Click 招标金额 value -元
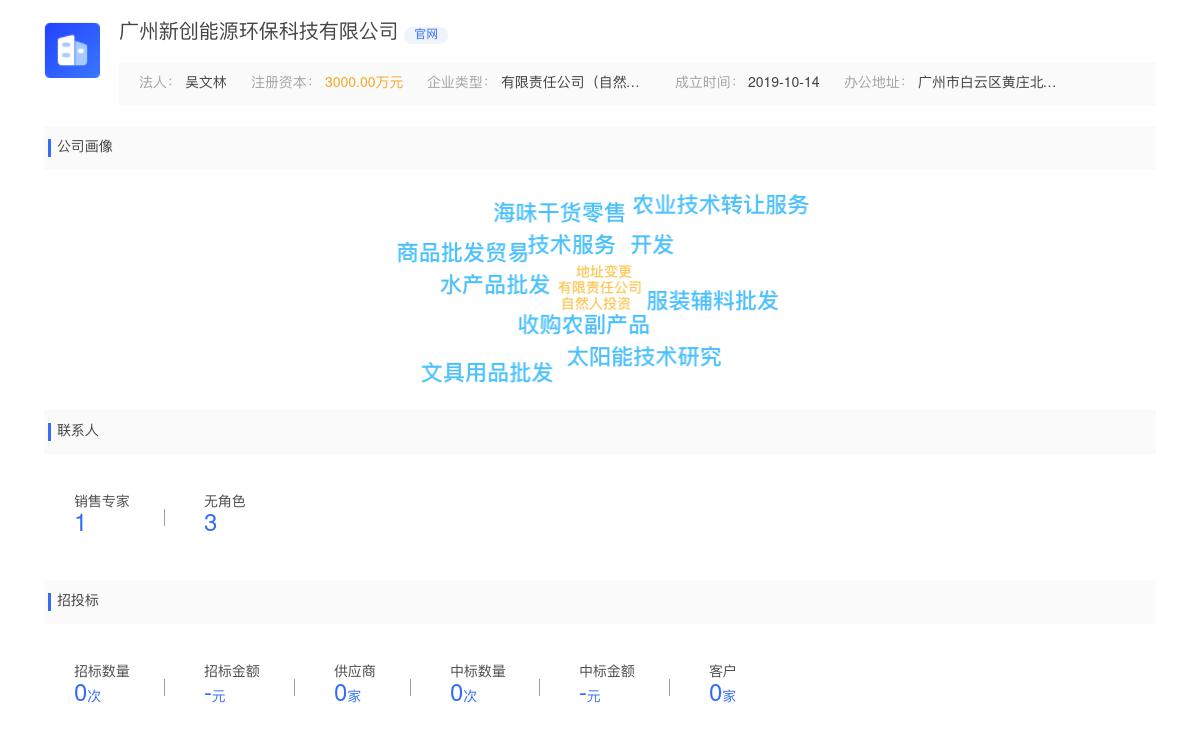This screenshot has width=1200, height=752. 215,694
